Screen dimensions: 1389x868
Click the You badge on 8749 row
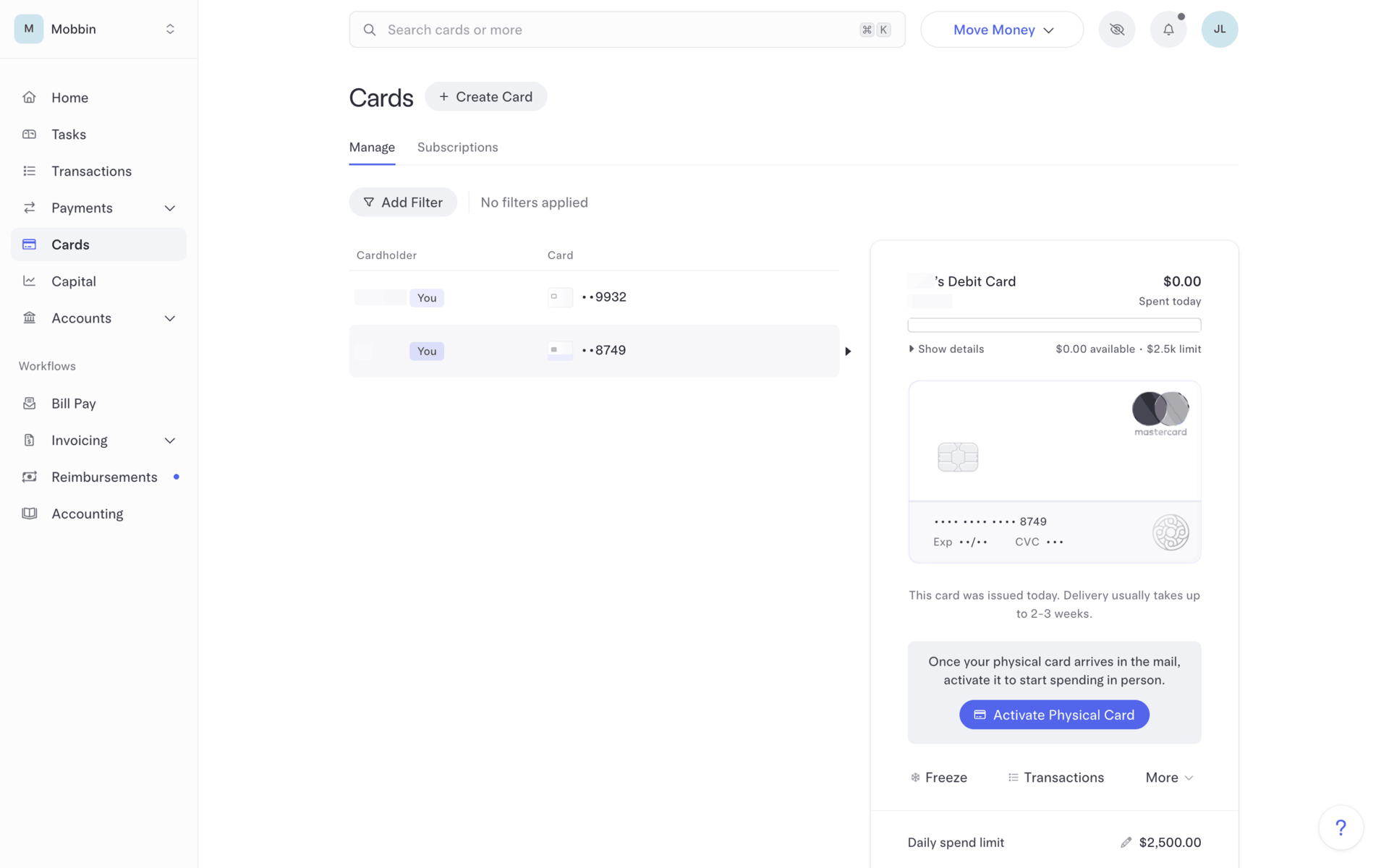(x=427, y=352)
